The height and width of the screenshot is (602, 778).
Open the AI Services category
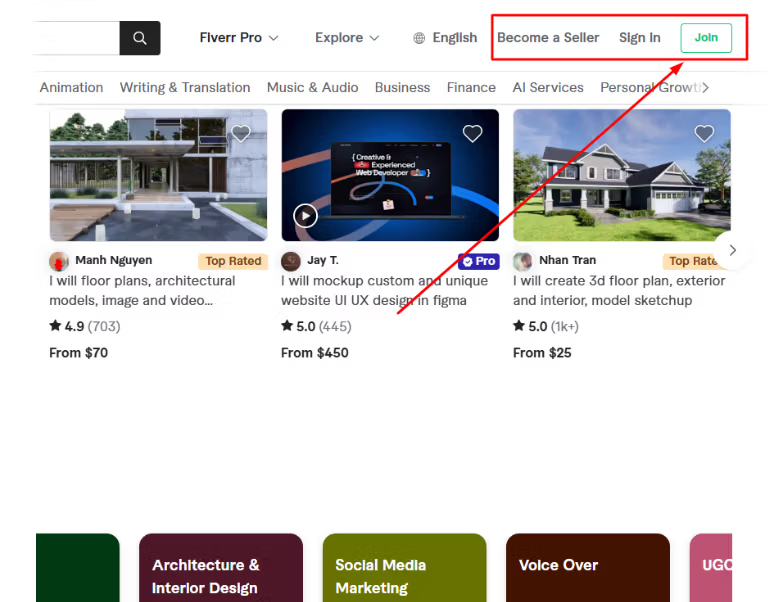point(548,87)
